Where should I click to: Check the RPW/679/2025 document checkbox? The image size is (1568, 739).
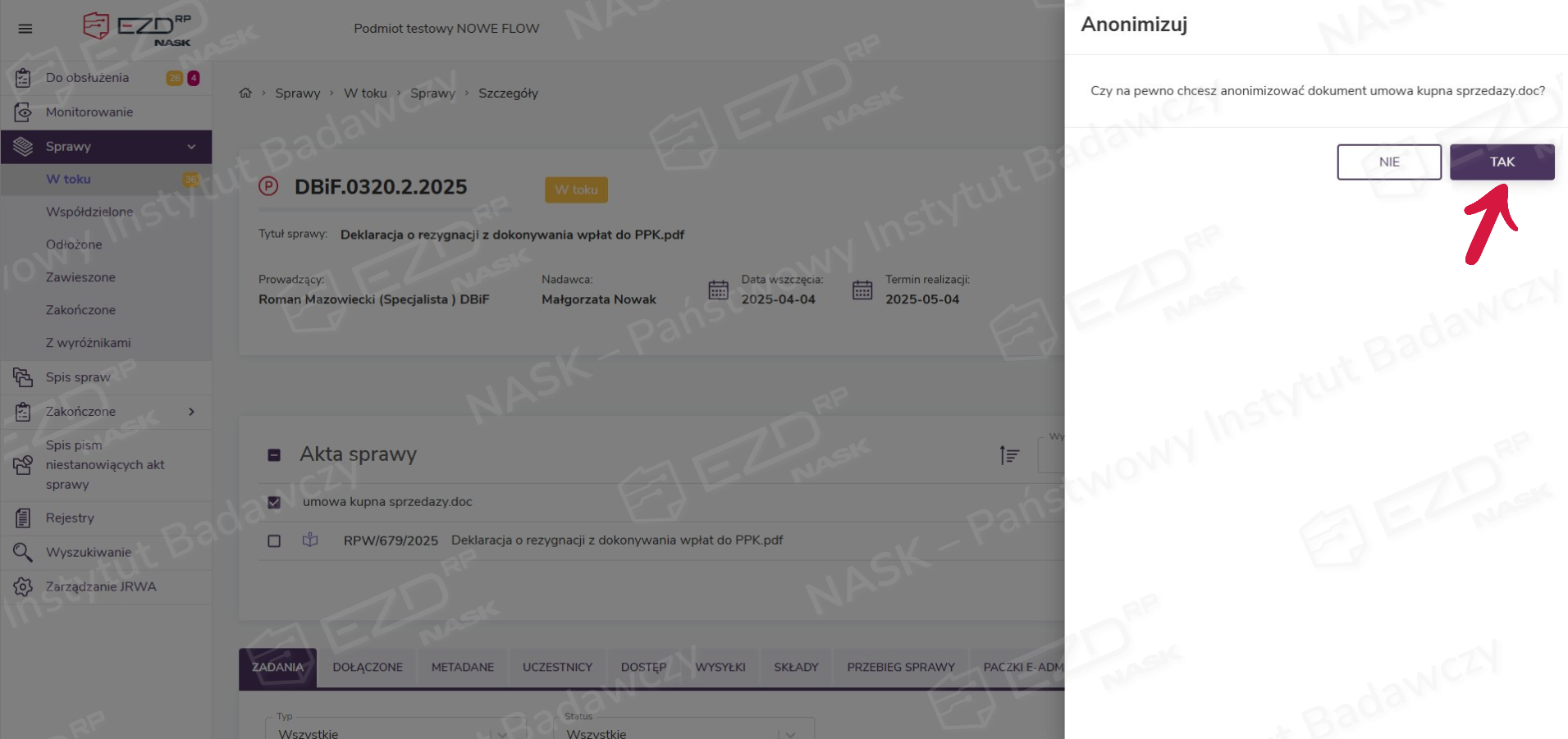tap(274, 541)
